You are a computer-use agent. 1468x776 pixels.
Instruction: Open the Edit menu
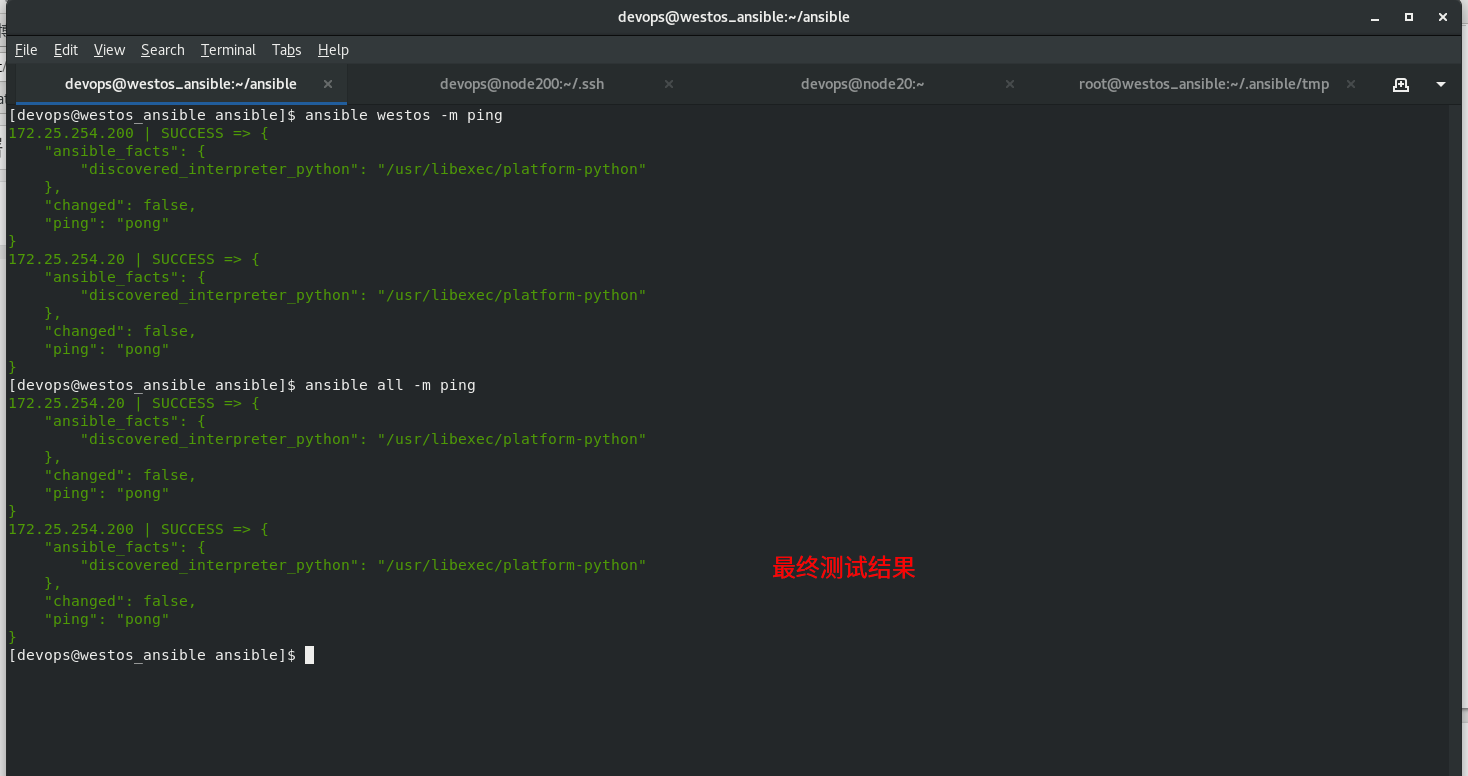click(x=66, y=50)
